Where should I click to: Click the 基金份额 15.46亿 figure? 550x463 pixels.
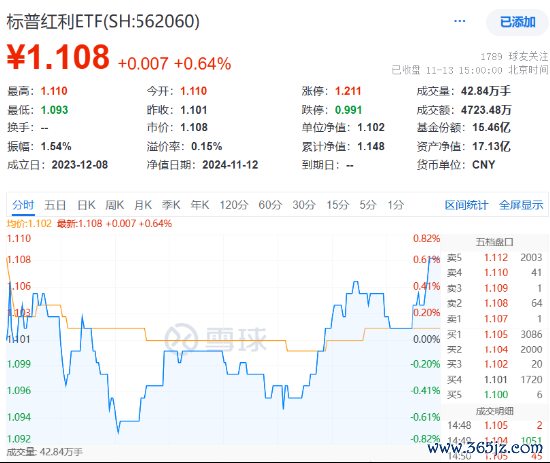coord(491,127)
